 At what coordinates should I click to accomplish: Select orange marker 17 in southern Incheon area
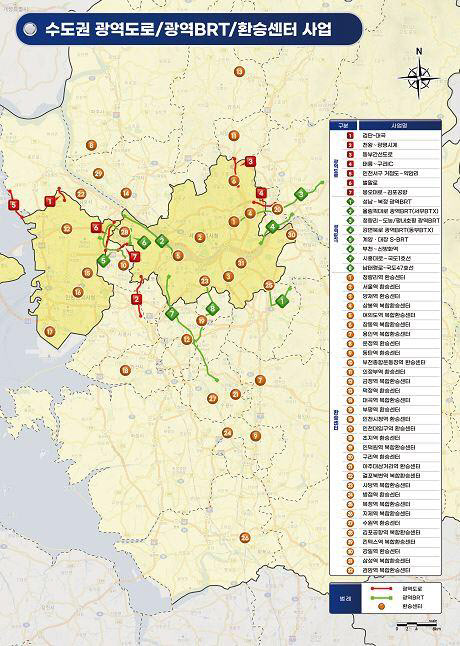pos(49,331)
